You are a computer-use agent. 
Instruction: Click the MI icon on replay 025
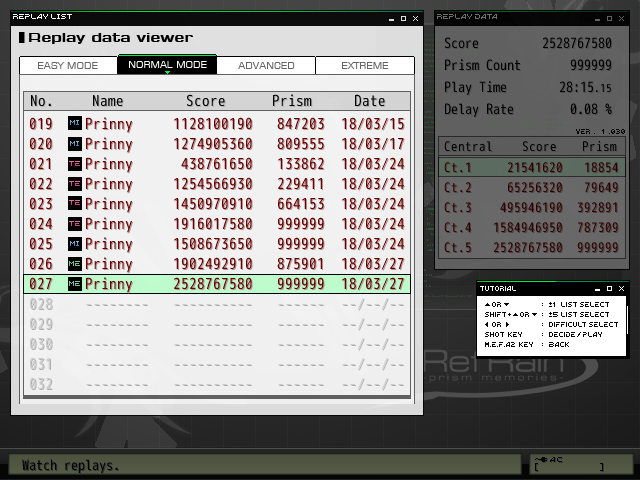75,244
